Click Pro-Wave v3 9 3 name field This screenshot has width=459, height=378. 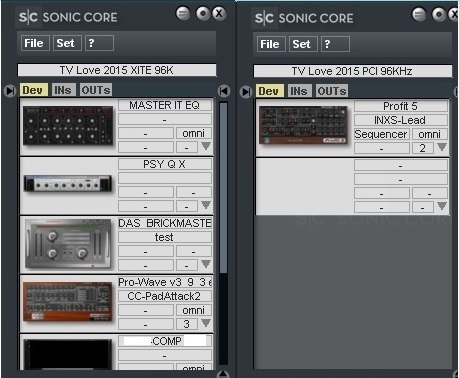(x=165, y=282)
